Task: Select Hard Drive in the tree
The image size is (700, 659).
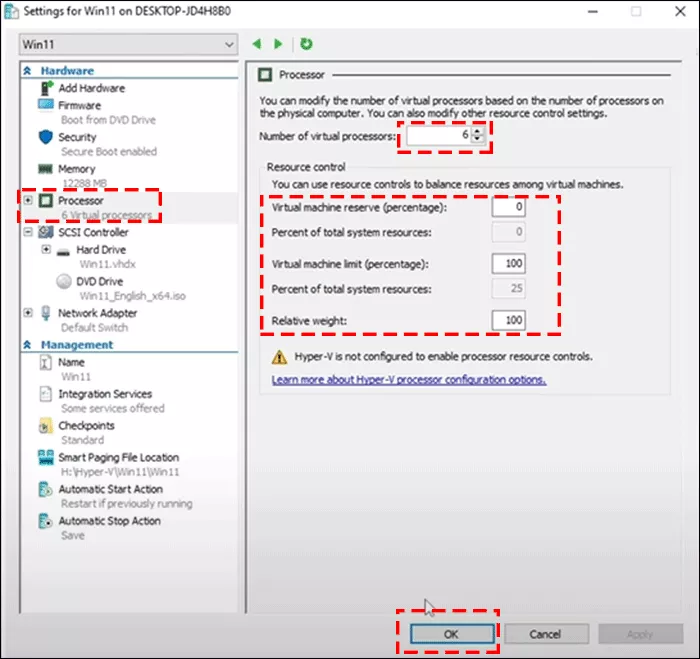Action: pos(101,250)
